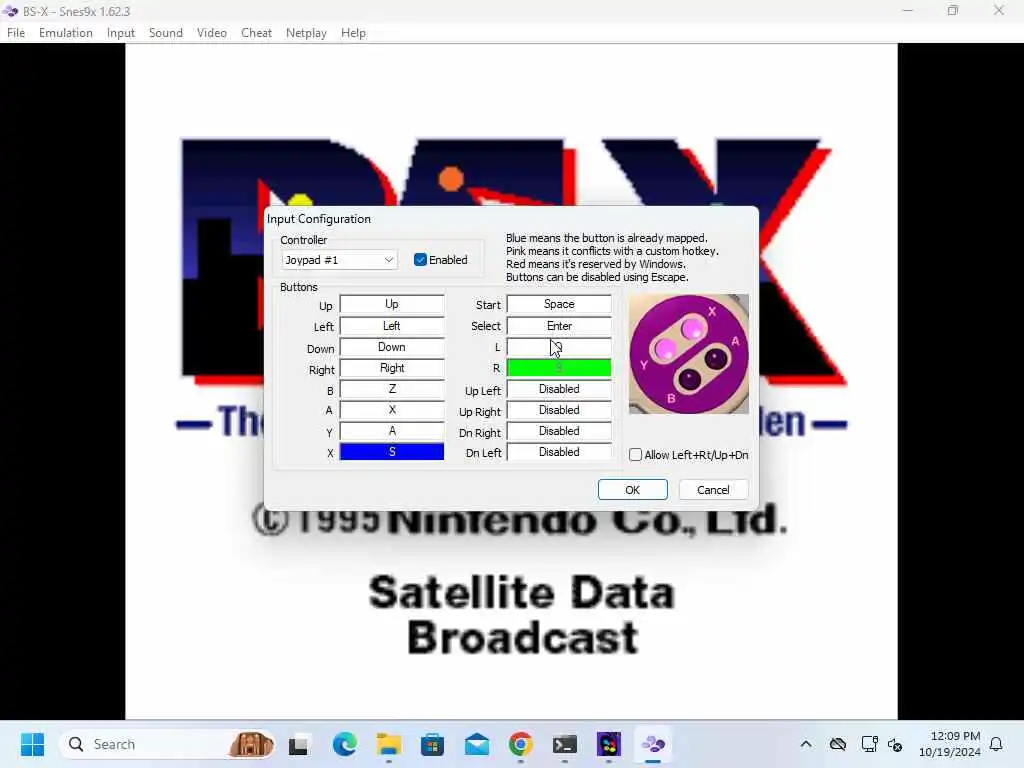This screenshot has width=1024, height=768.
Task: Expand the Joypad #1 controller dropdown
Action: click(x=339, y=260)
